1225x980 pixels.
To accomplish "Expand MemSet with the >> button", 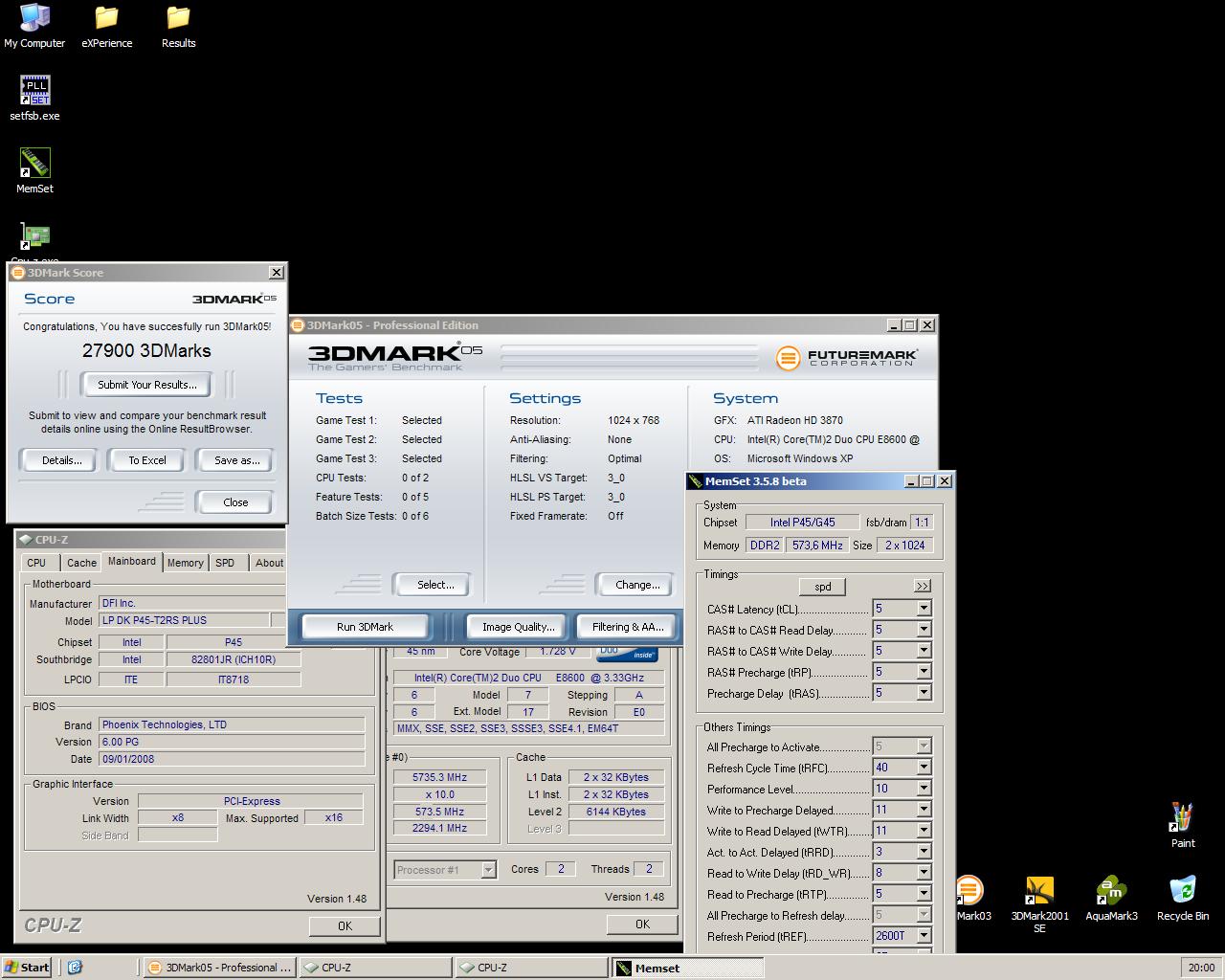I will tap(922, 586).
